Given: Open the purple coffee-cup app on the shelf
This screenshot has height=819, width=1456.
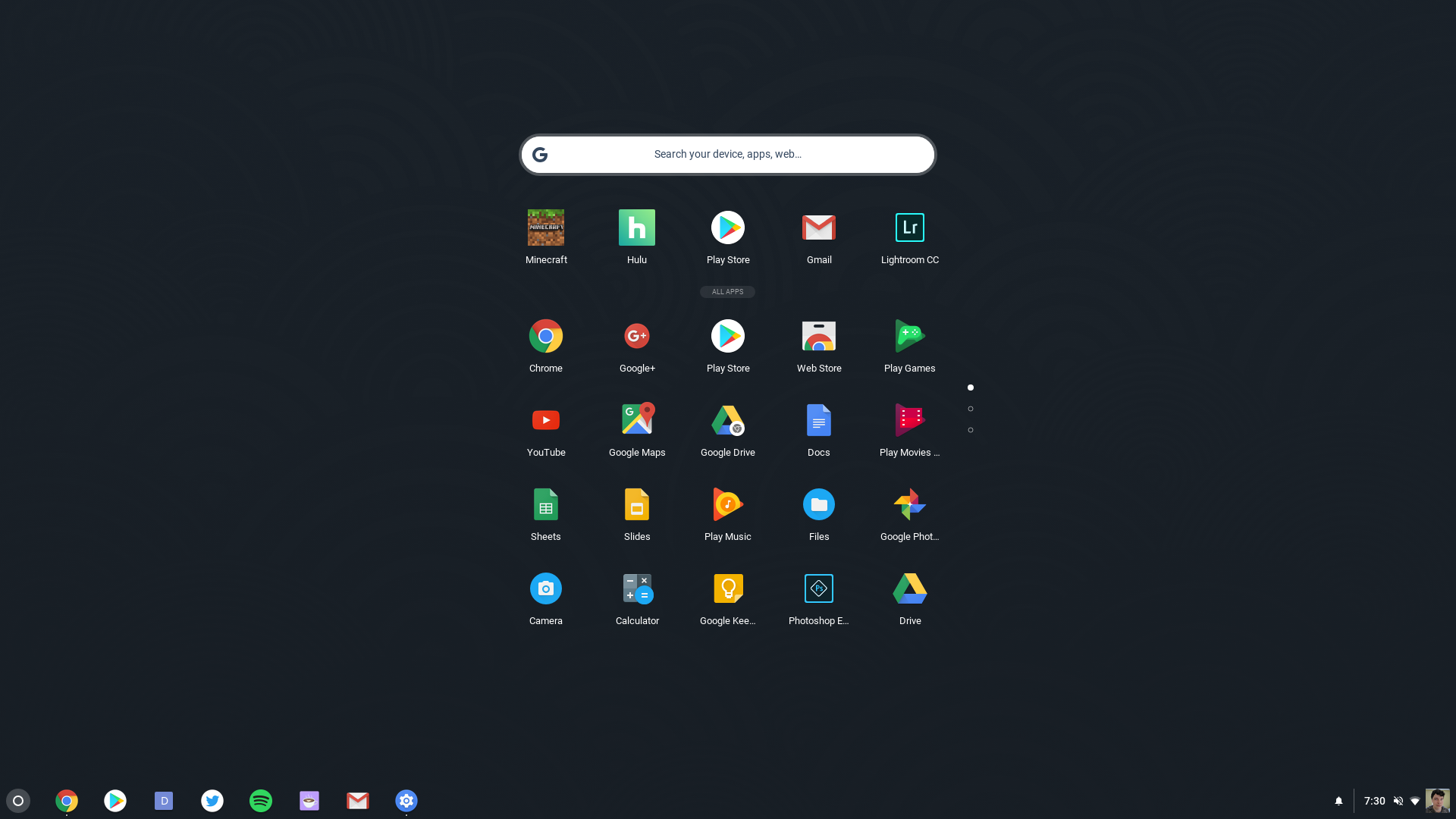Looking at the screenshot, I should (x=309, y=801).
